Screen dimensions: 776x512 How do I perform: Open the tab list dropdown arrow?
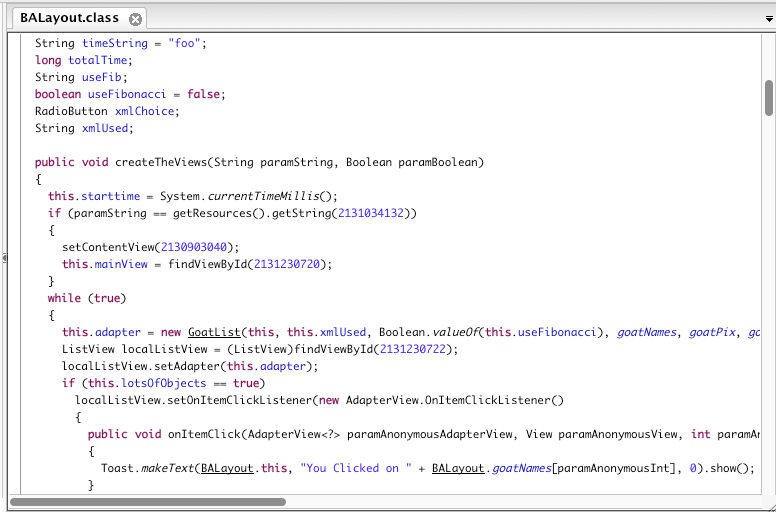[x=769, y=19]
